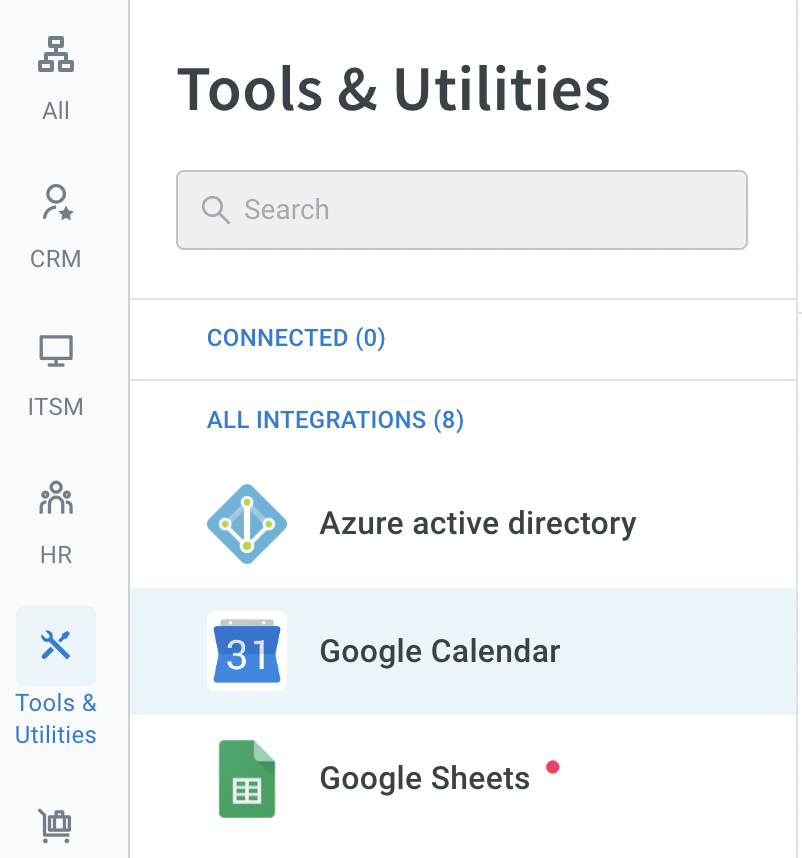Open the Google Sheets integration
Viewport: 802px width, 858px height.
[x=463, y=779]
